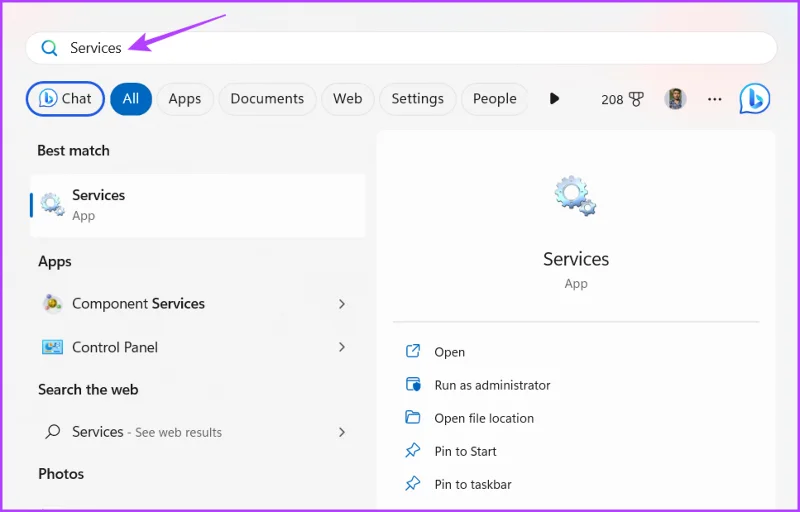
Task: Click the user profile avatar
Action: coord(675,99)
